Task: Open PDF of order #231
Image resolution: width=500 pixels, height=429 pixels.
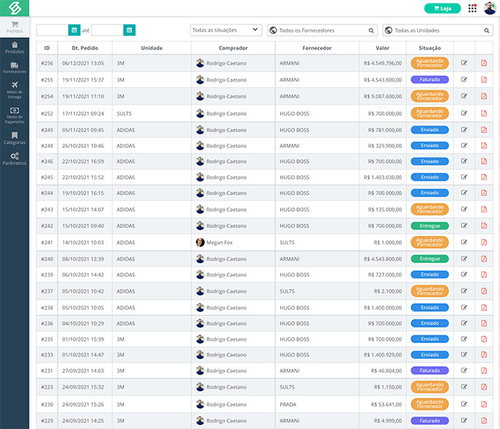Action: (484, 370)
